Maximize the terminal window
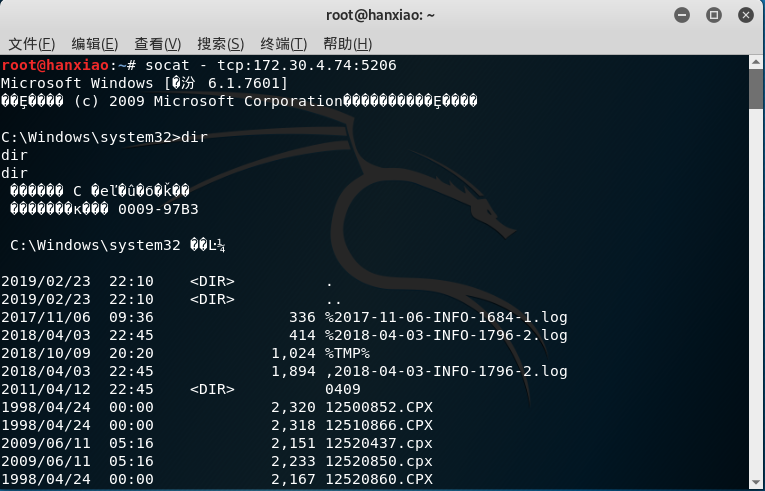The height and width of the screenshot is (491, 765). tap(714, 15)
